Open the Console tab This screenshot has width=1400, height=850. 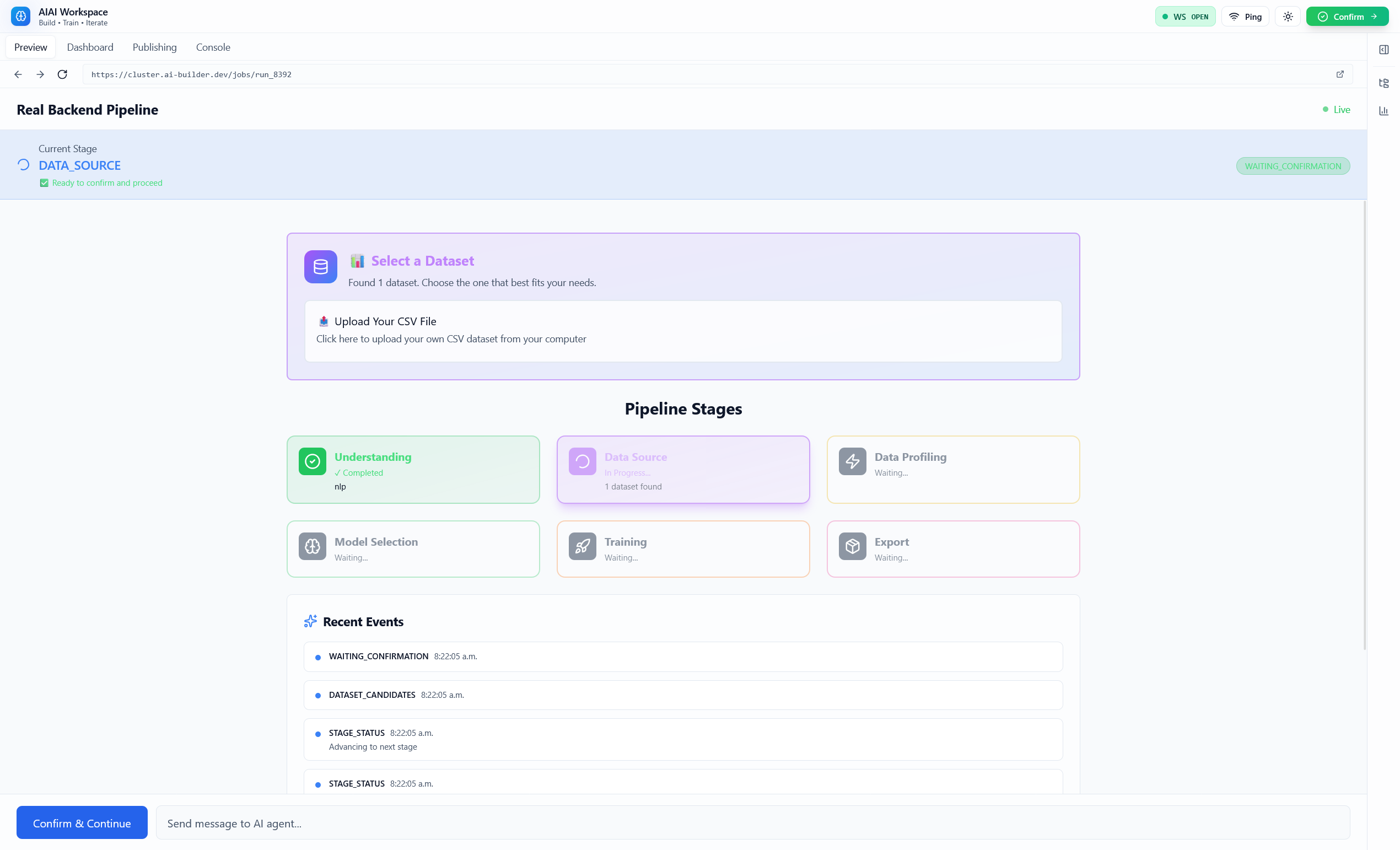213,47
